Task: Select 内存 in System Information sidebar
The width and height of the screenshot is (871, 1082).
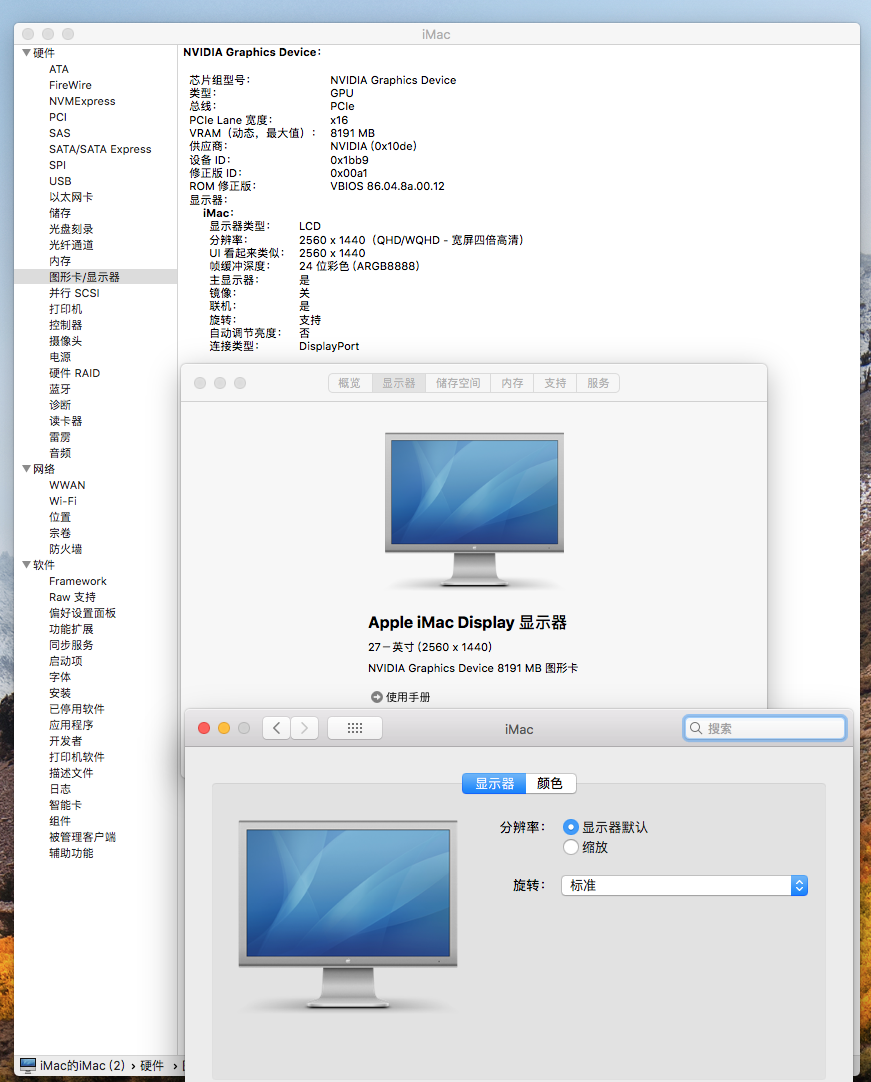Action: 60,261
